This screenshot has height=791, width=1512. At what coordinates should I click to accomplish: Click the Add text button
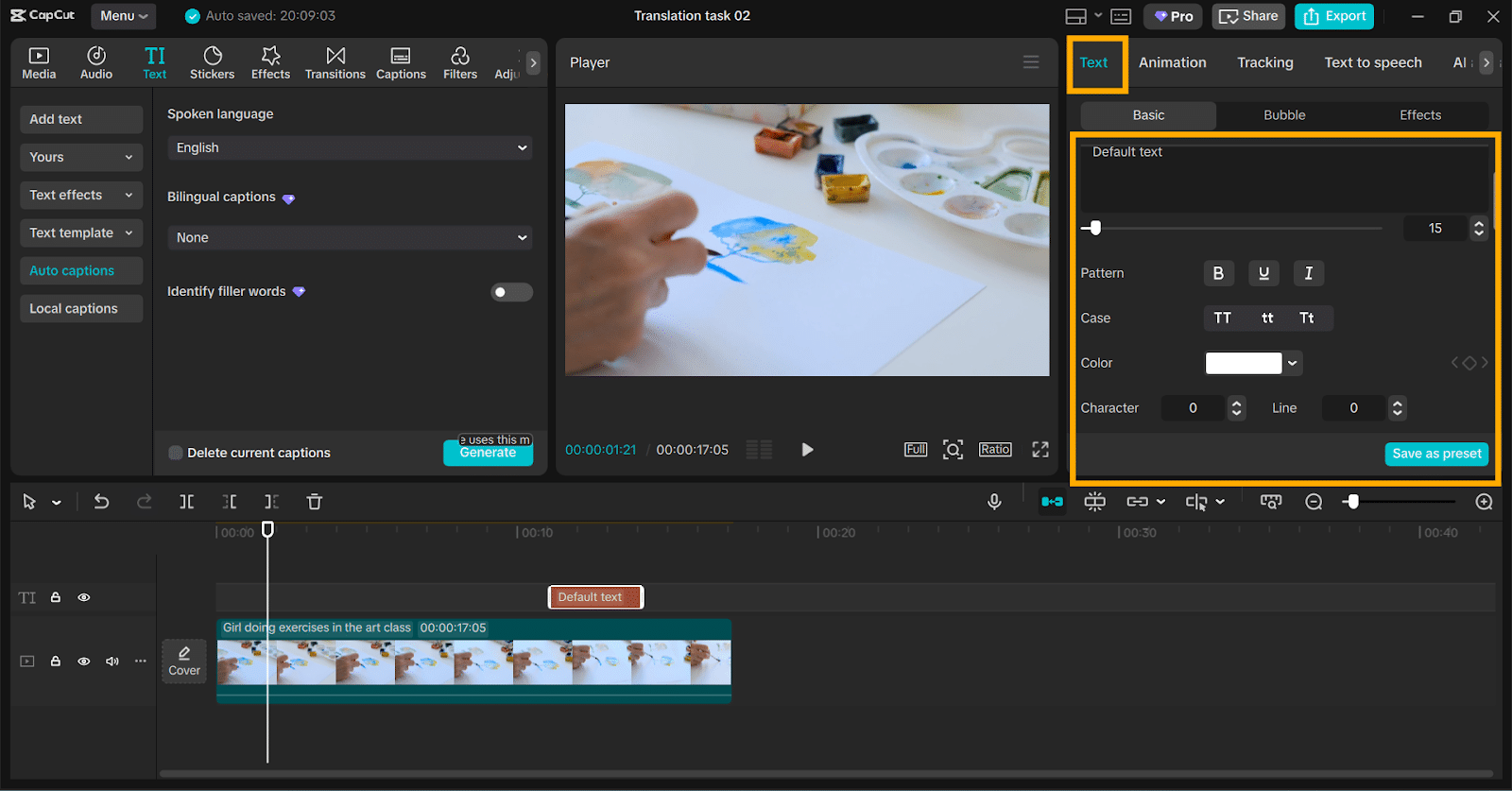(81, 119)
